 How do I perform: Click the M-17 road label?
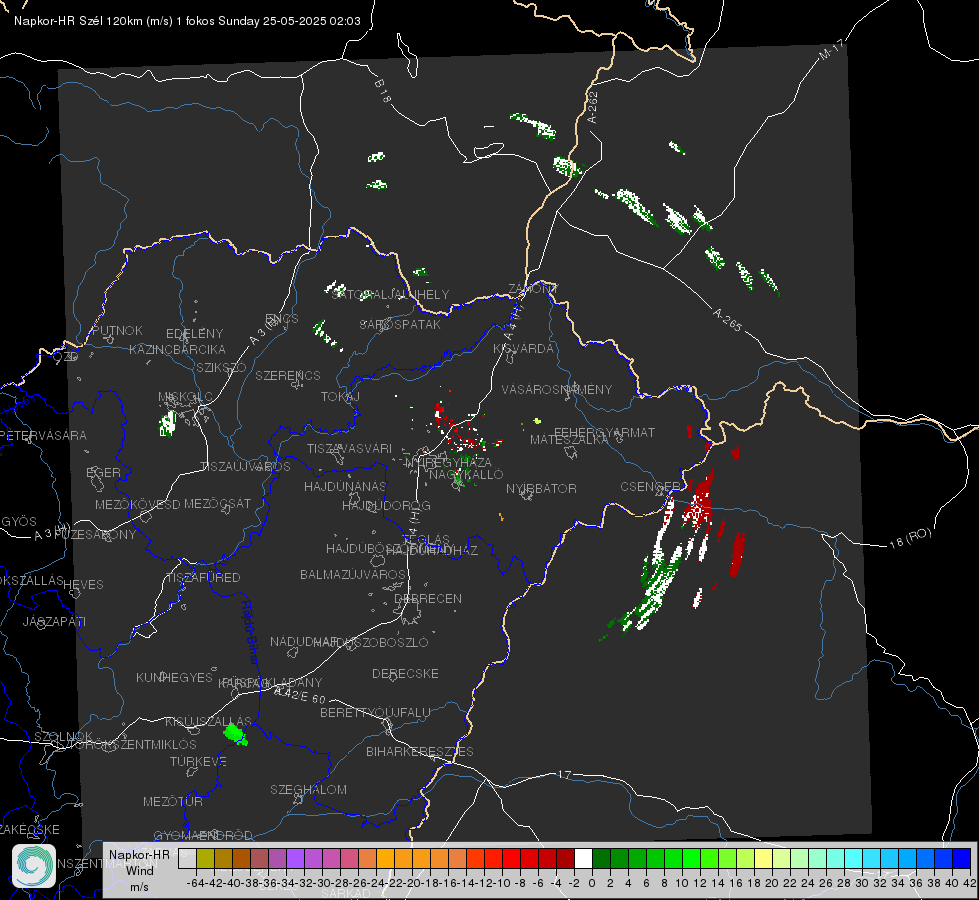pyautogui.click(x=832, y=49)
